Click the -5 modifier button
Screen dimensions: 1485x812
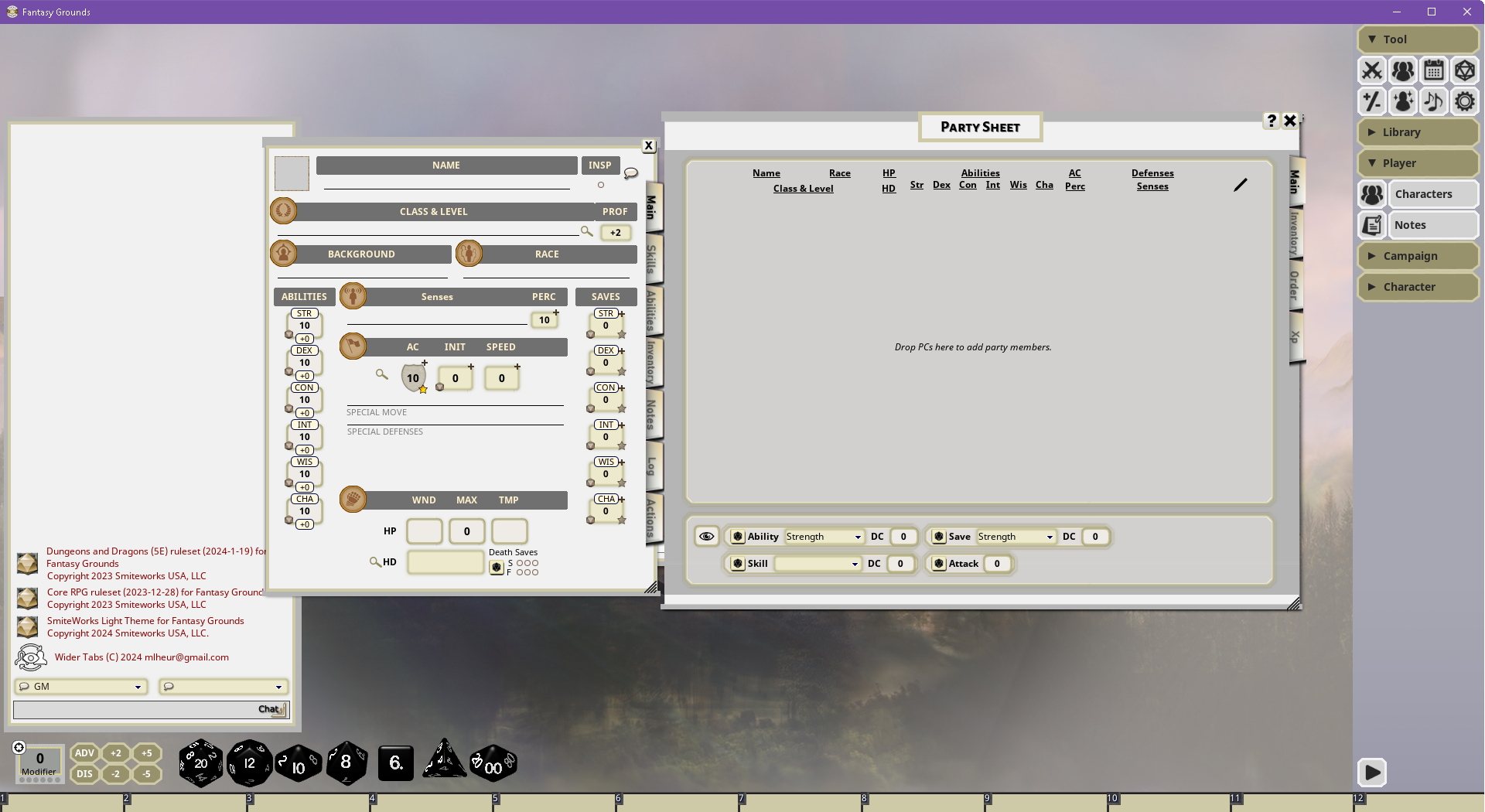pyautogui.click(x=146, y=774)
